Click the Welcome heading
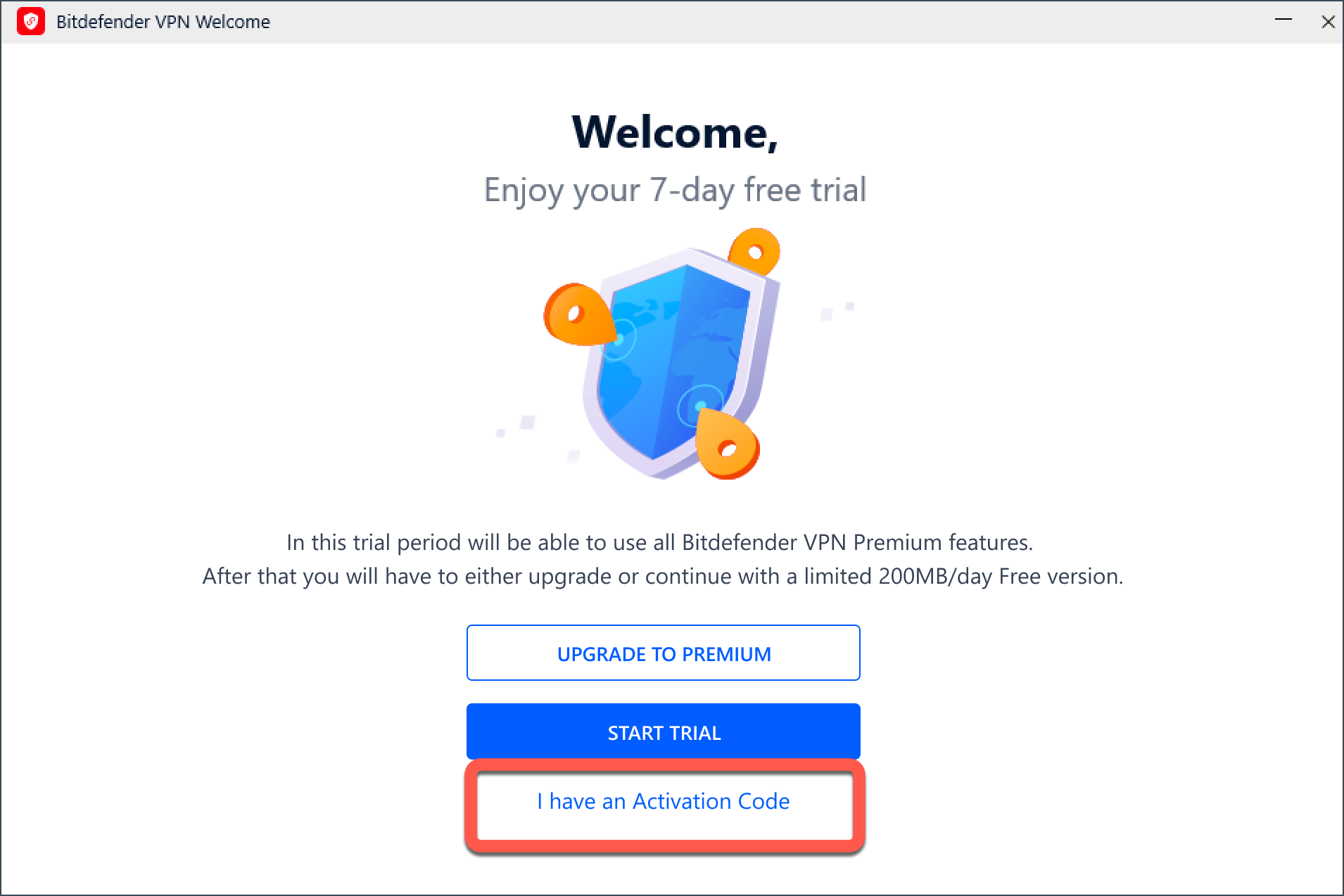 pos(675,132)
